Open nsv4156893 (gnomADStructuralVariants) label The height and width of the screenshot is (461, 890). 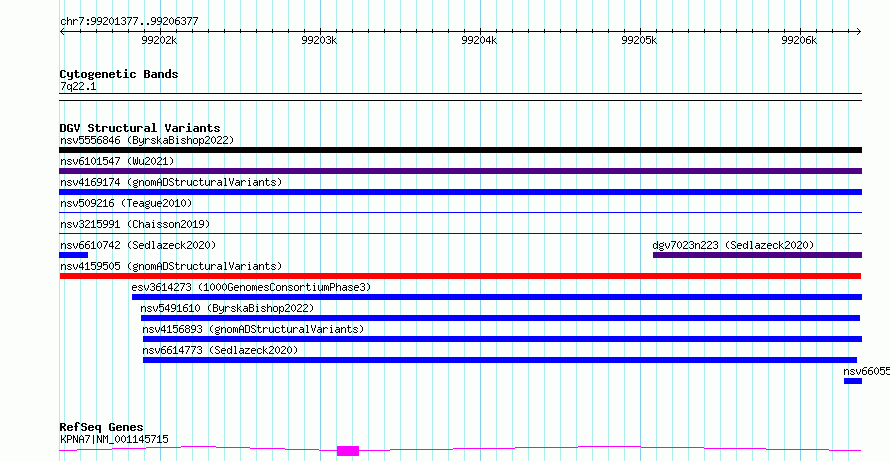click(253, 329)
